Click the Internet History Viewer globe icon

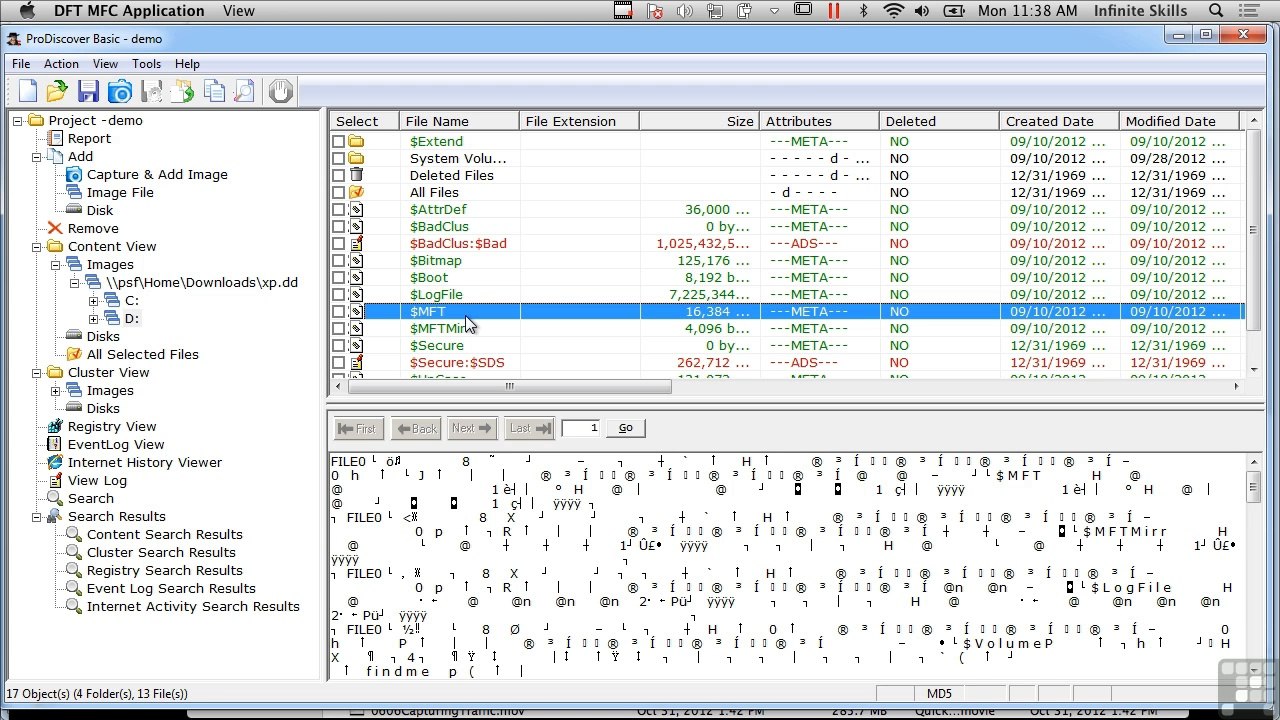pos(56,462)
